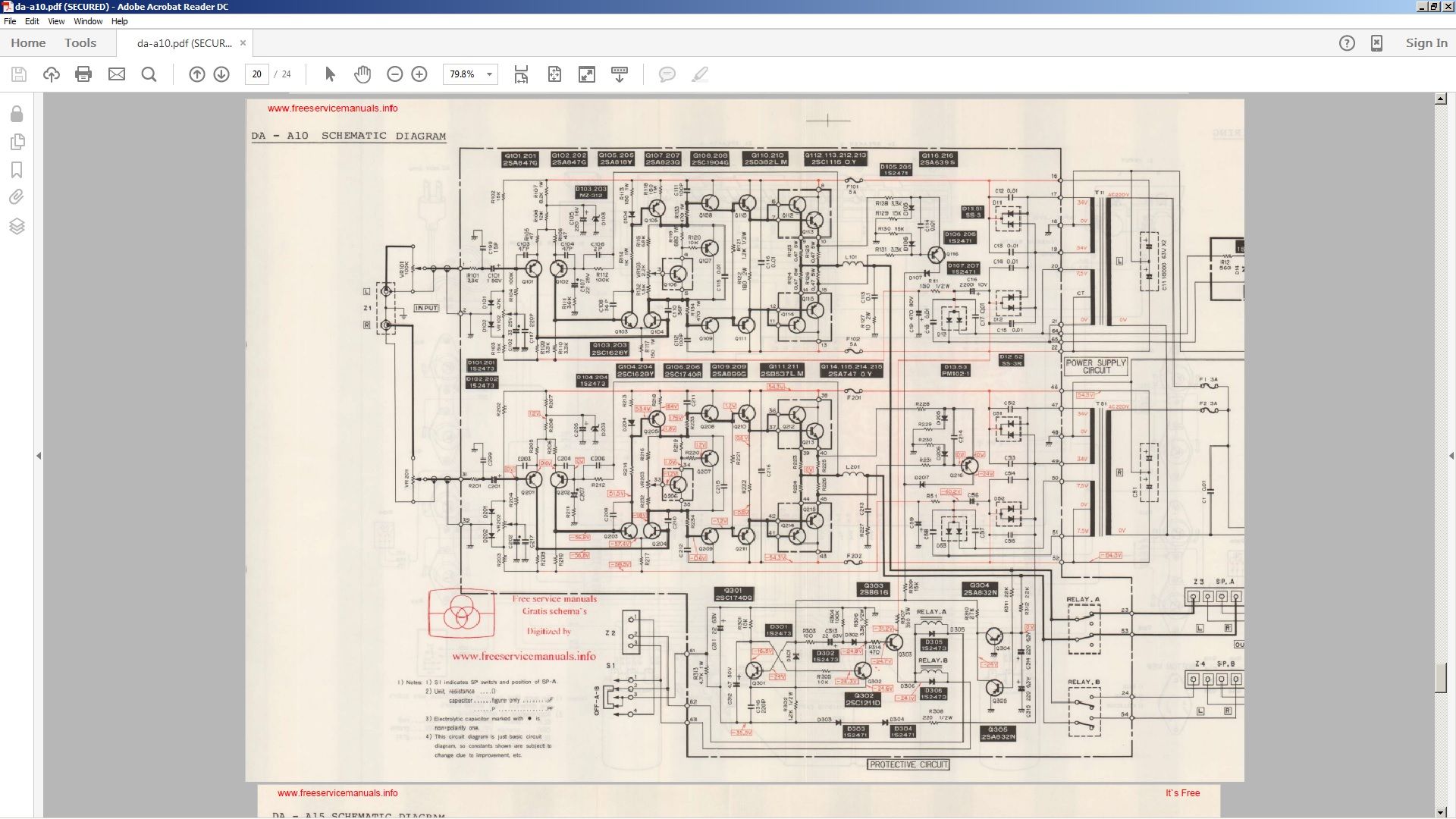Click the Sign In button
Screen dimensions: 1456x819
click(x=1426, y=43)
